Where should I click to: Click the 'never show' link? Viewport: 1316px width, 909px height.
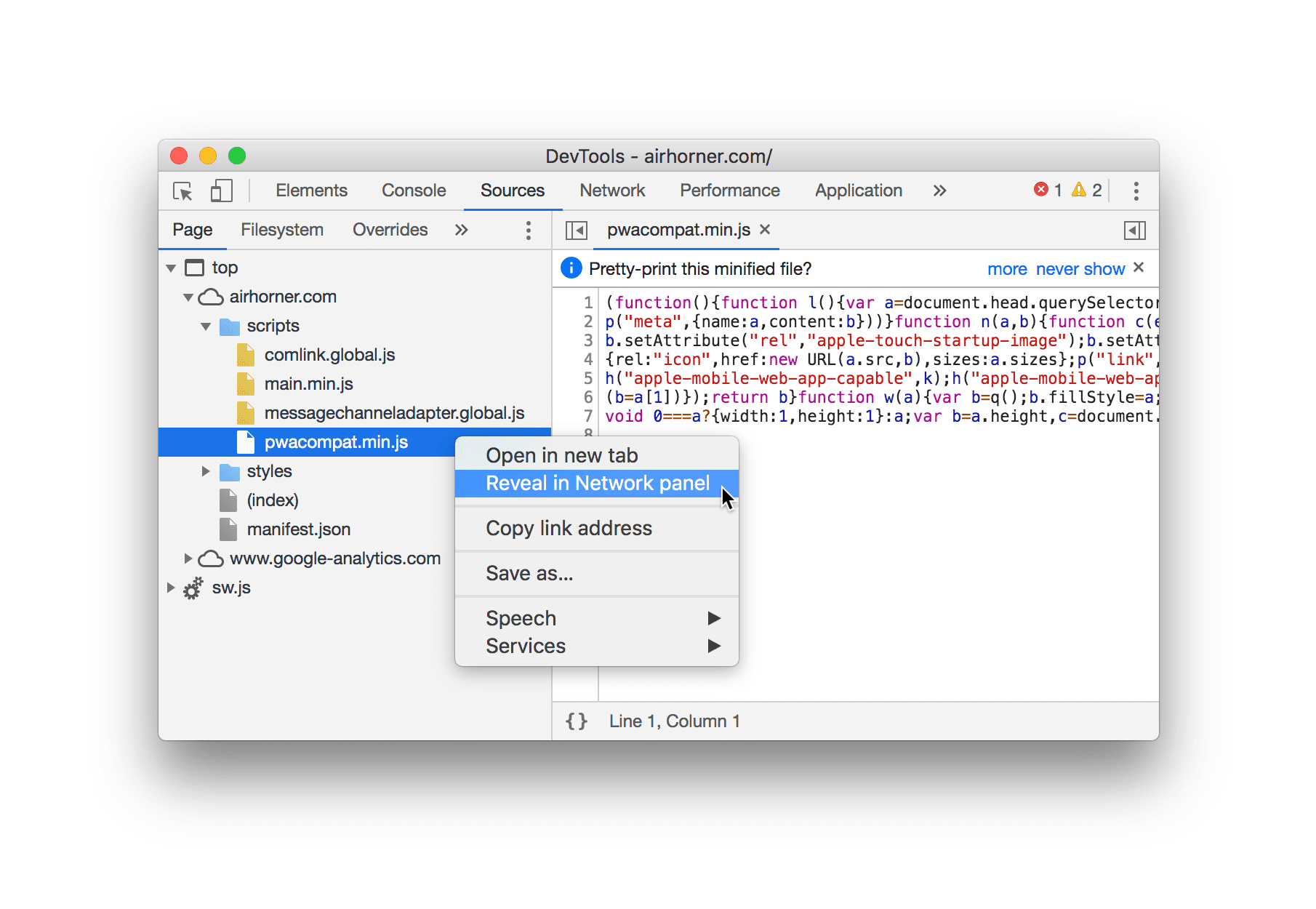pos(1079,268)
